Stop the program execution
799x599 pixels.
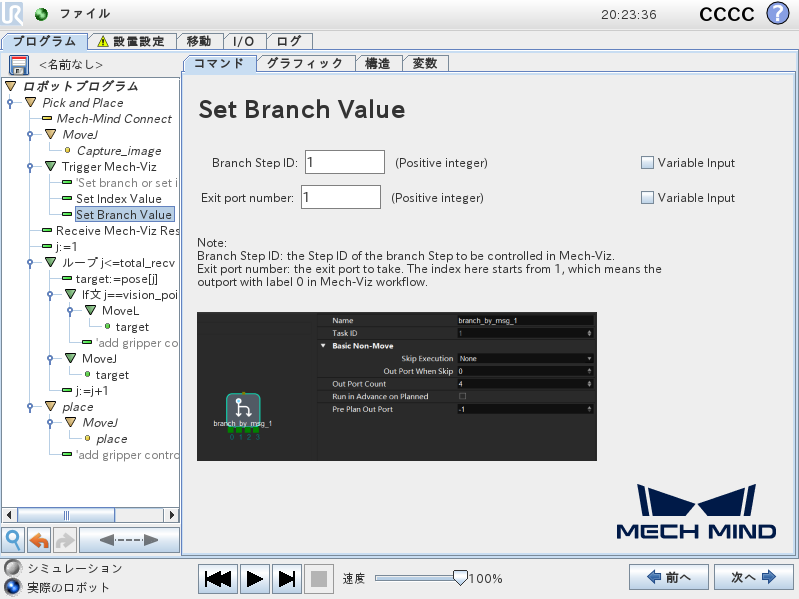click(x=319, y=579)
